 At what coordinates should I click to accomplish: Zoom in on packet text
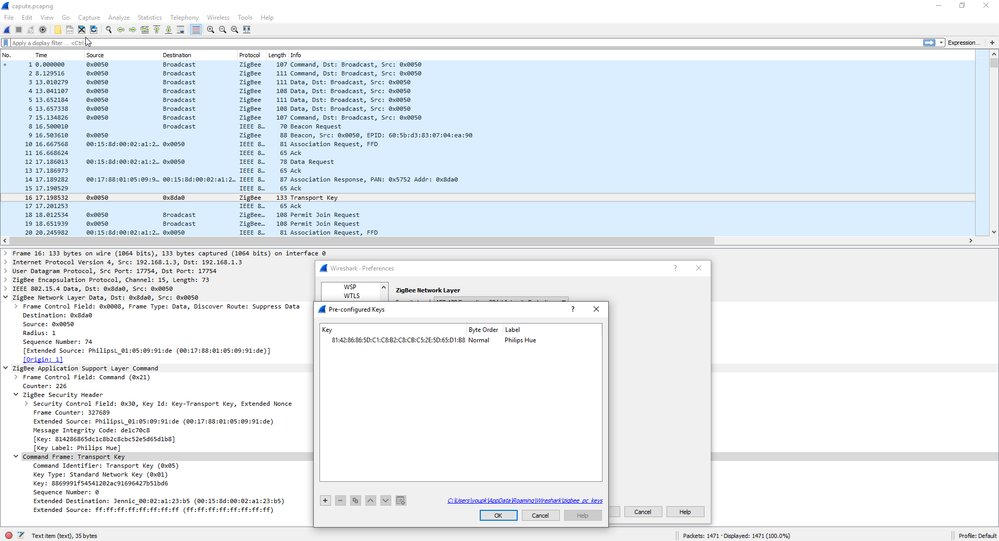click(x=210, y=29)
